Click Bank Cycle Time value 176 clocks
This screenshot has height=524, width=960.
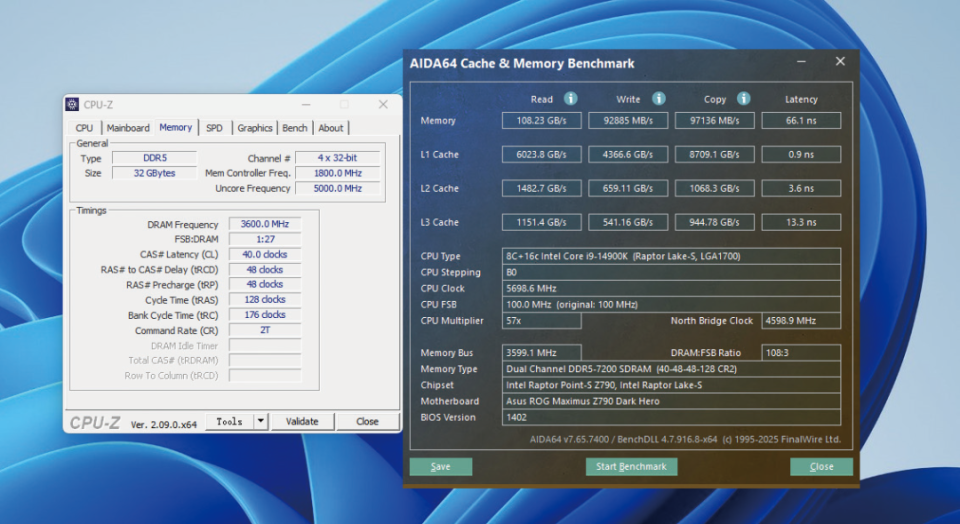[x=264, y=315]
